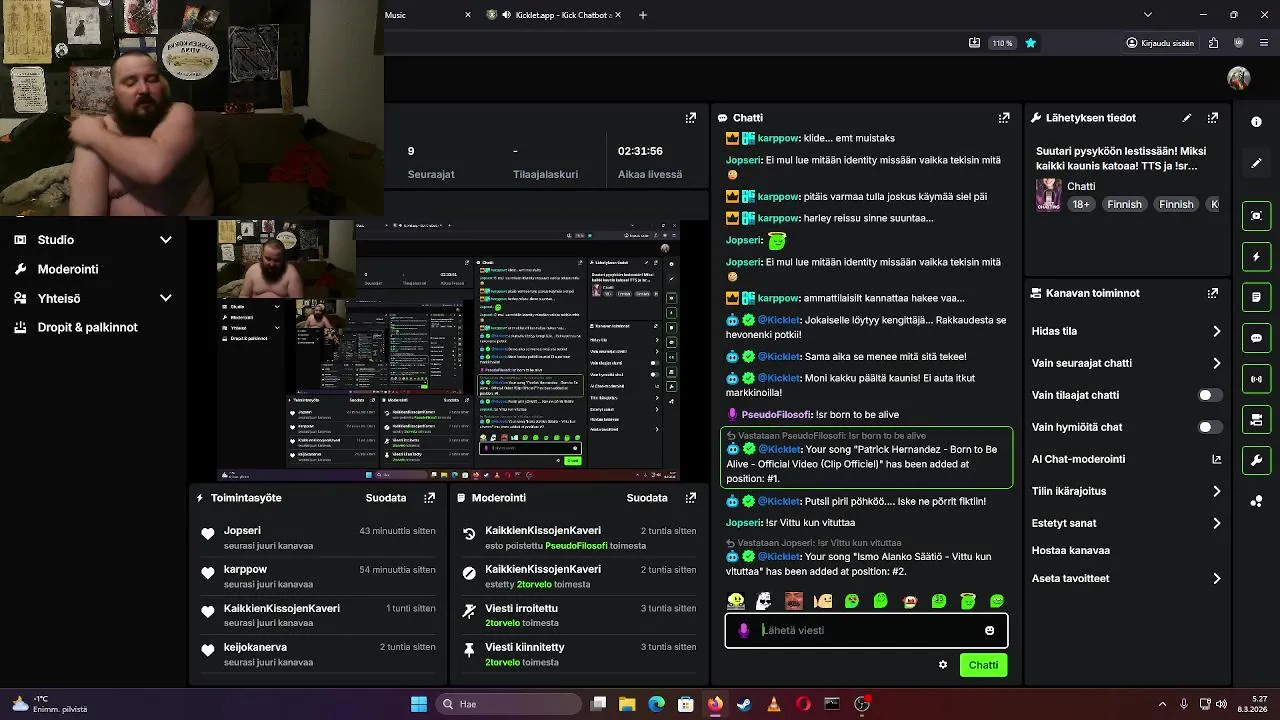Toggle the chat bubble widget icon
Image resolution: width=1280 pixels, height=720 pixels.
coord(1256,338)
